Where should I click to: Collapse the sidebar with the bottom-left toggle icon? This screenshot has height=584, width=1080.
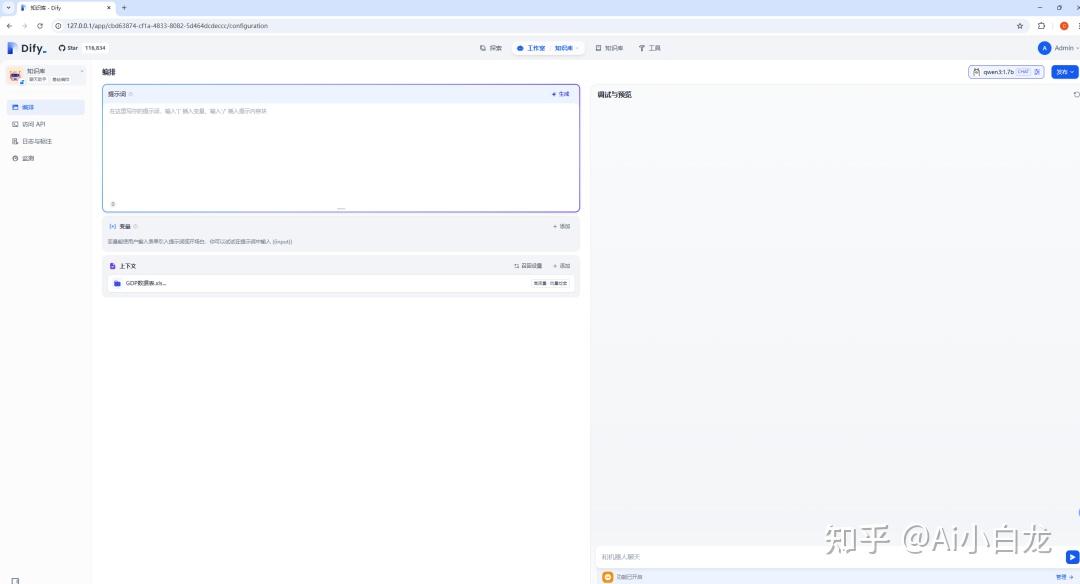[x=15, y=579]
